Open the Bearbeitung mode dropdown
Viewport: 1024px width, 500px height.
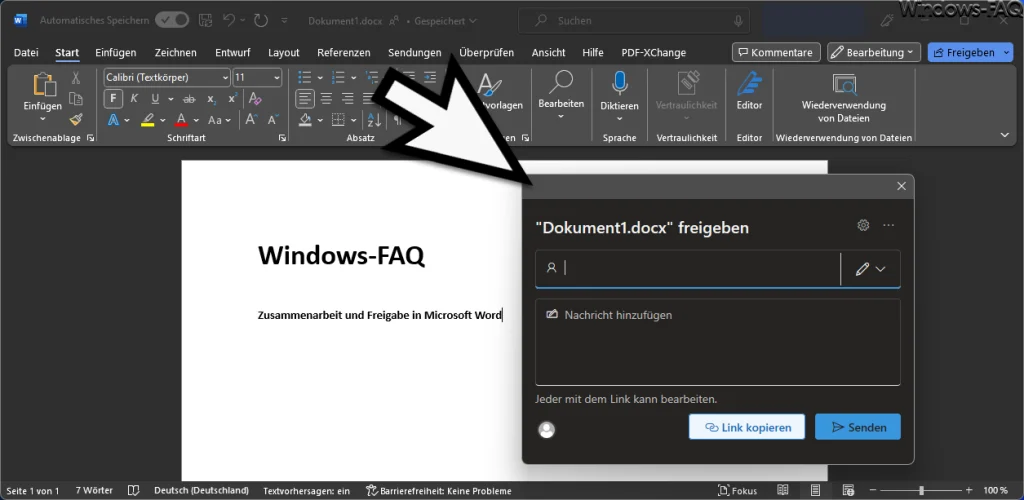pyautogui.click(x=874, y=53)
